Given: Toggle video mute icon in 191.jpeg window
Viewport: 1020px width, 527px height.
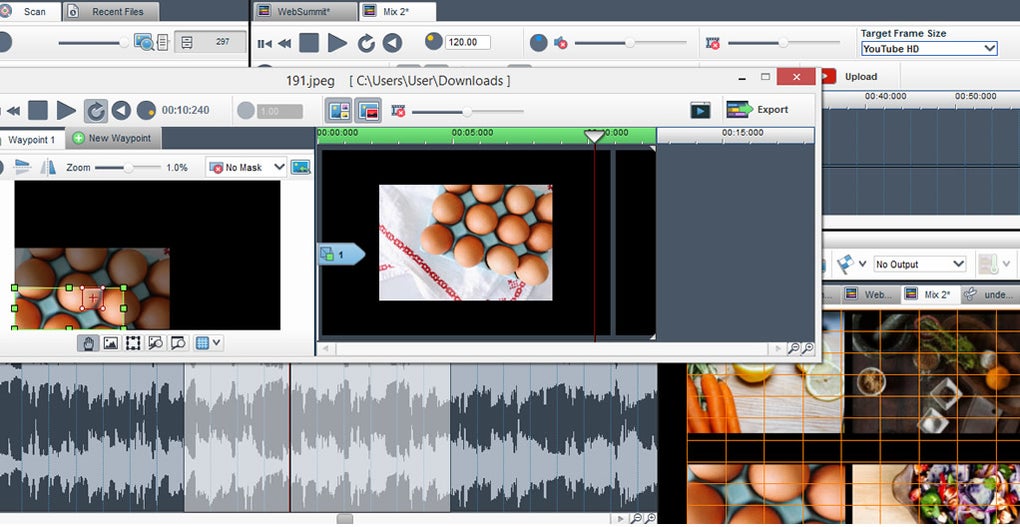Looking at the screenshot, I should coord(398,111).
